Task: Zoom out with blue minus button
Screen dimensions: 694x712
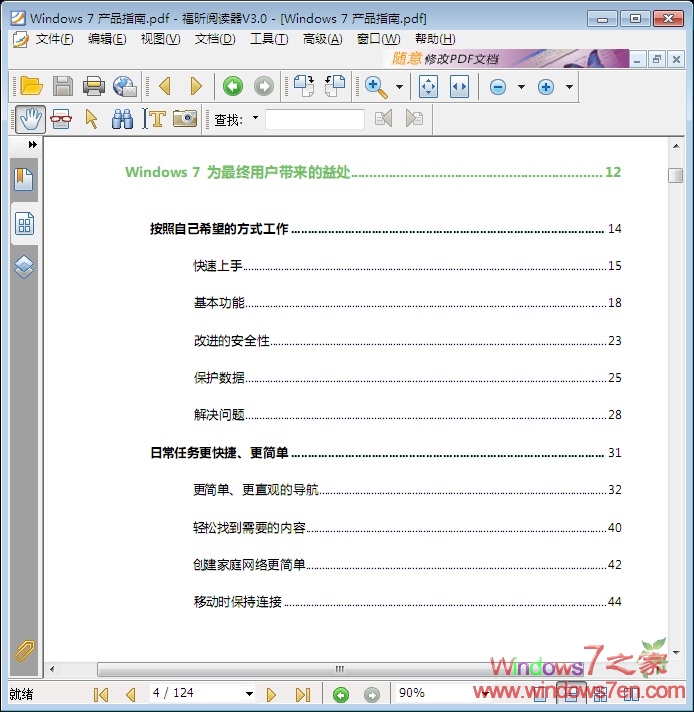Action: [498, 87]
